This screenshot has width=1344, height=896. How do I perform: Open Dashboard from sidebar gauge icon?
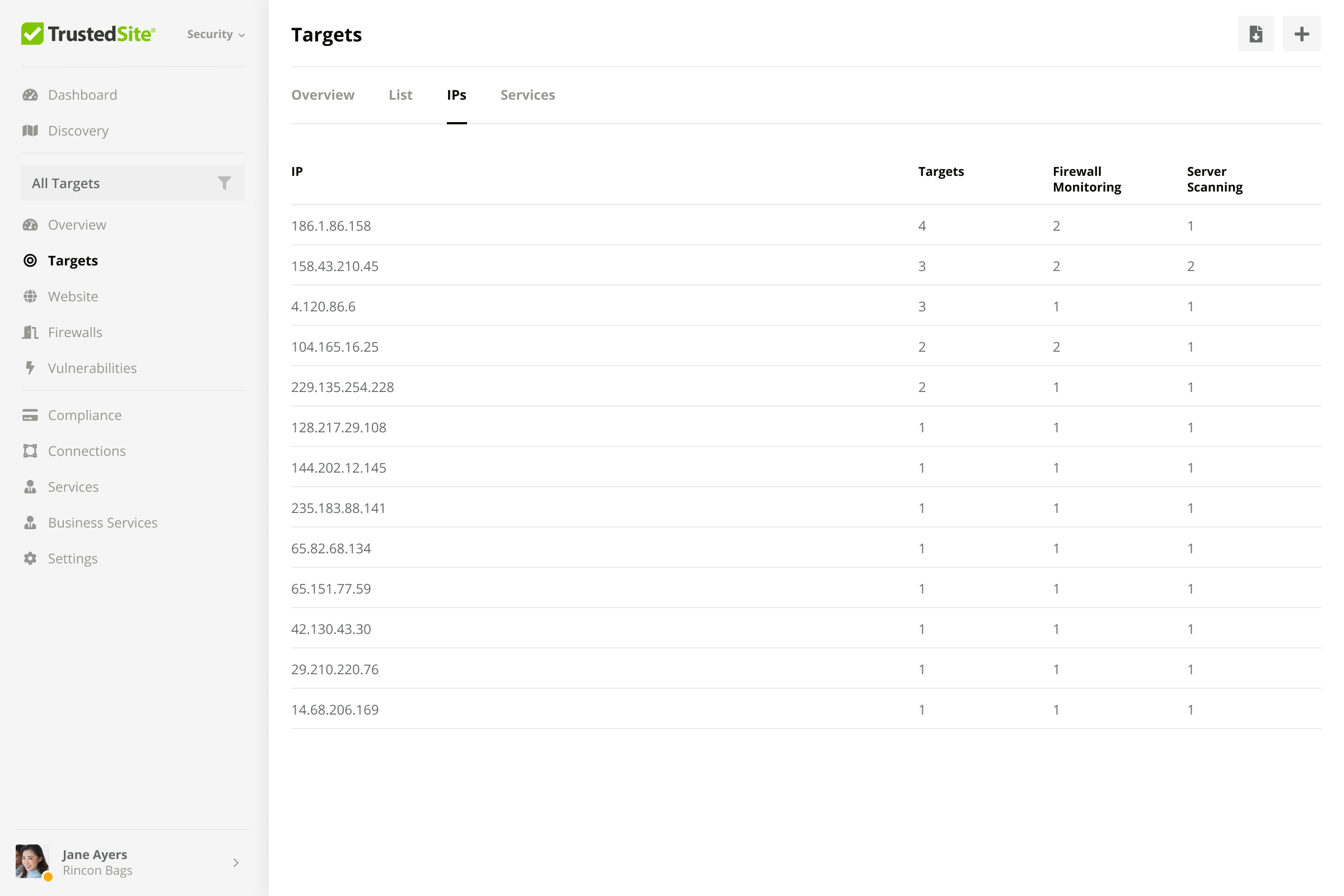[x=30, y=95]
